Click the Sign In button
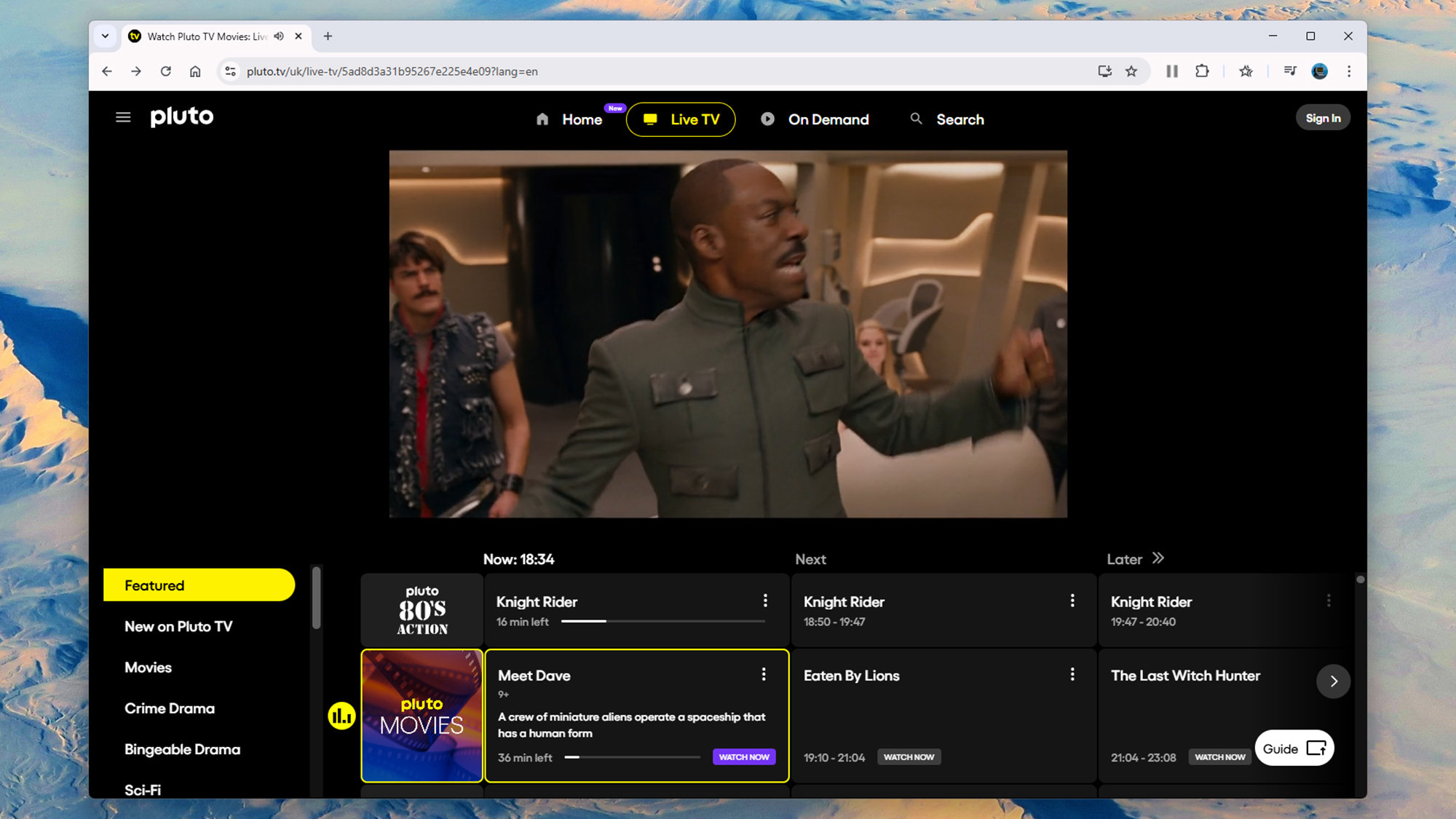The image size is (1456, 819). point(1322,118)
